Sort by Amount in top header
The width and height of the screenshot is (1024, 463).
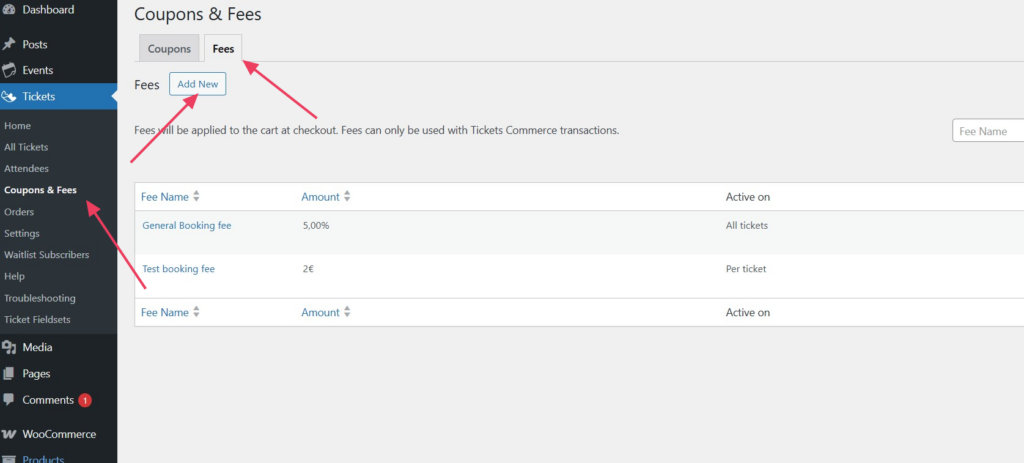point(347,197)
